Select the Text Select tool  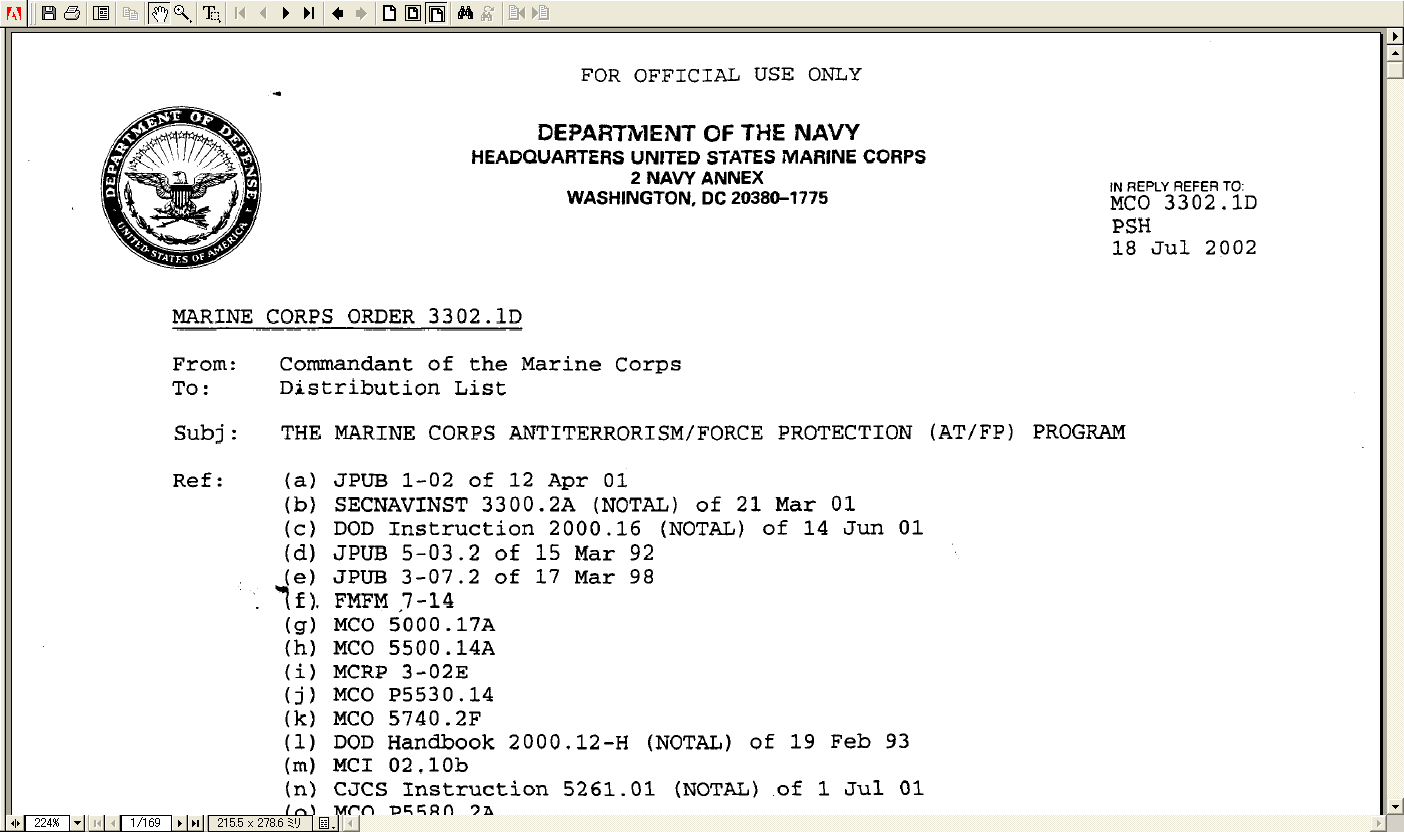(x=212, y=13)
